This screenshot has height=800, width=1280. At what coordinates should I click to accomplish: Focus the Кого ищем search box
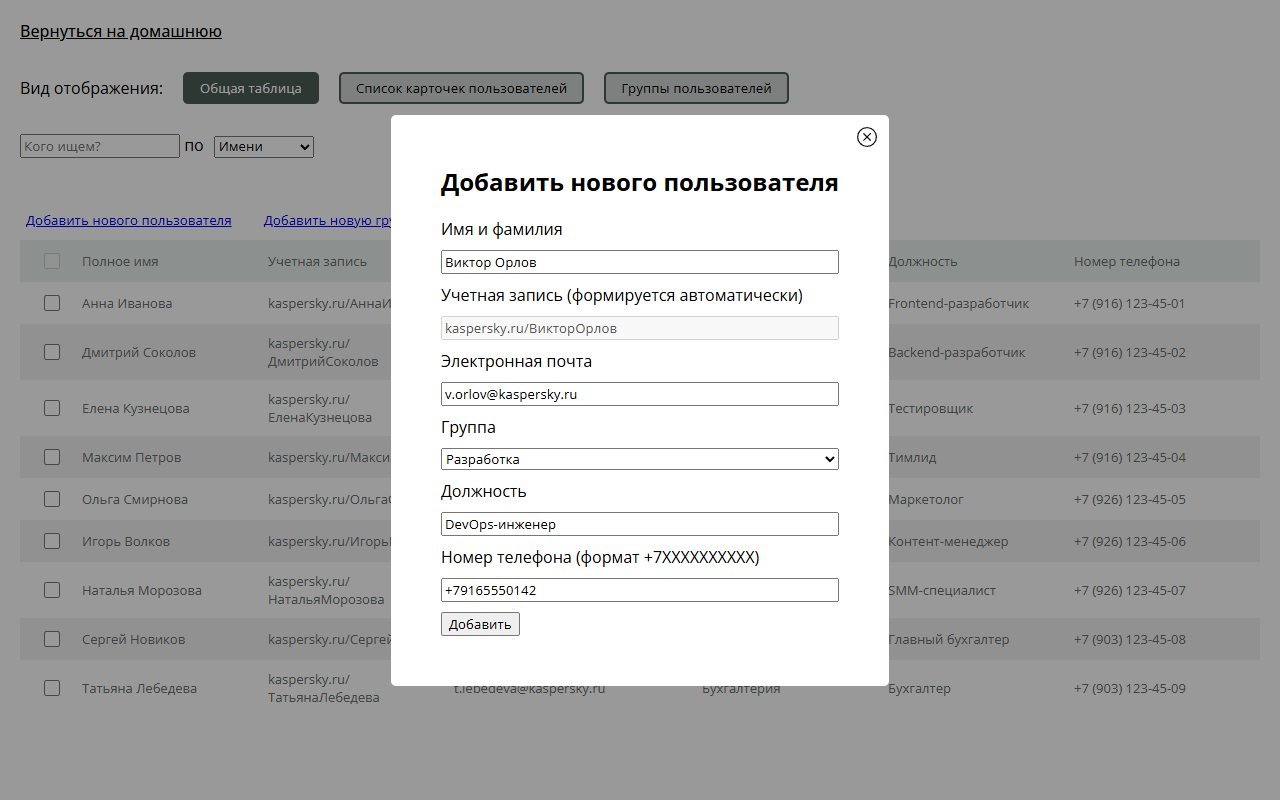pyautogui.click(x=100, y=146)
